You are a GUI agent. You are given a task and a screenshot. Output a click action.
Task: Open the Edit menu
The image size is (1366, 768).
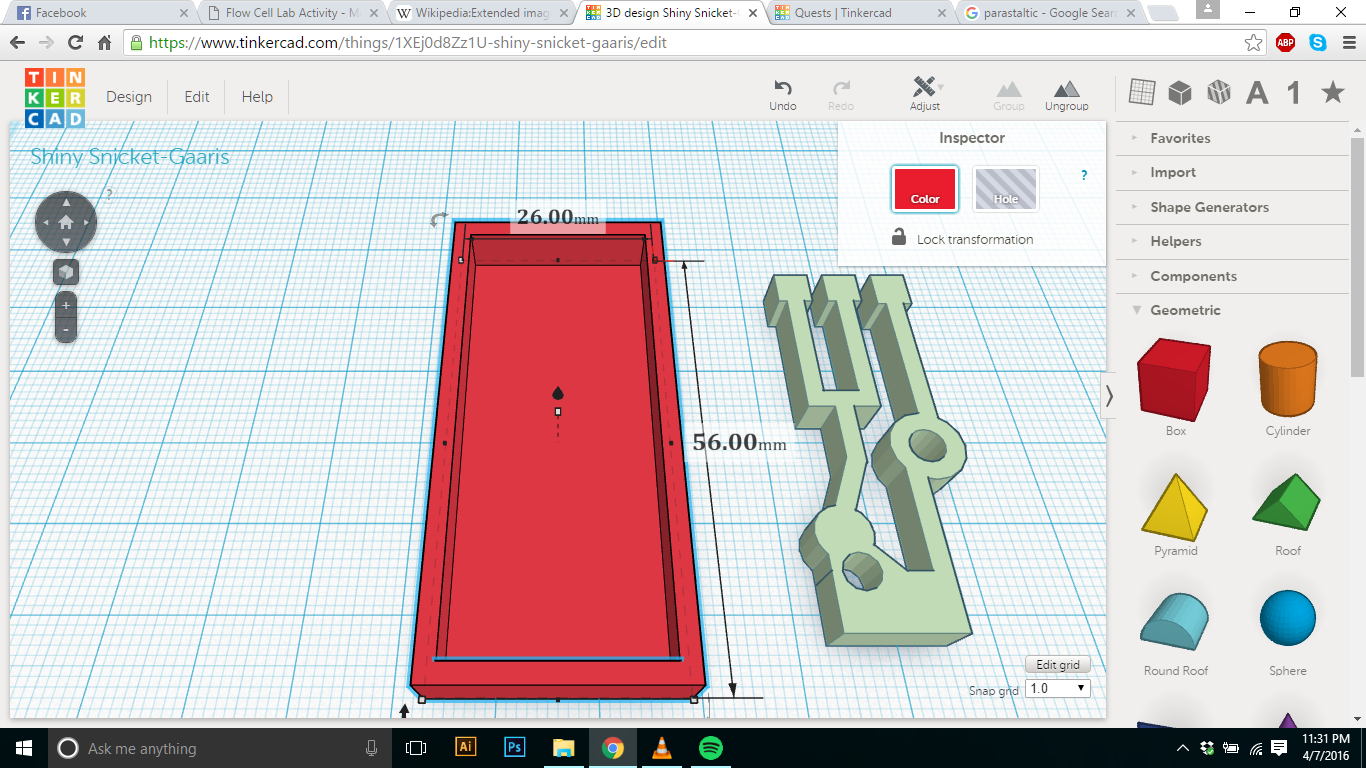coord(197,97)
